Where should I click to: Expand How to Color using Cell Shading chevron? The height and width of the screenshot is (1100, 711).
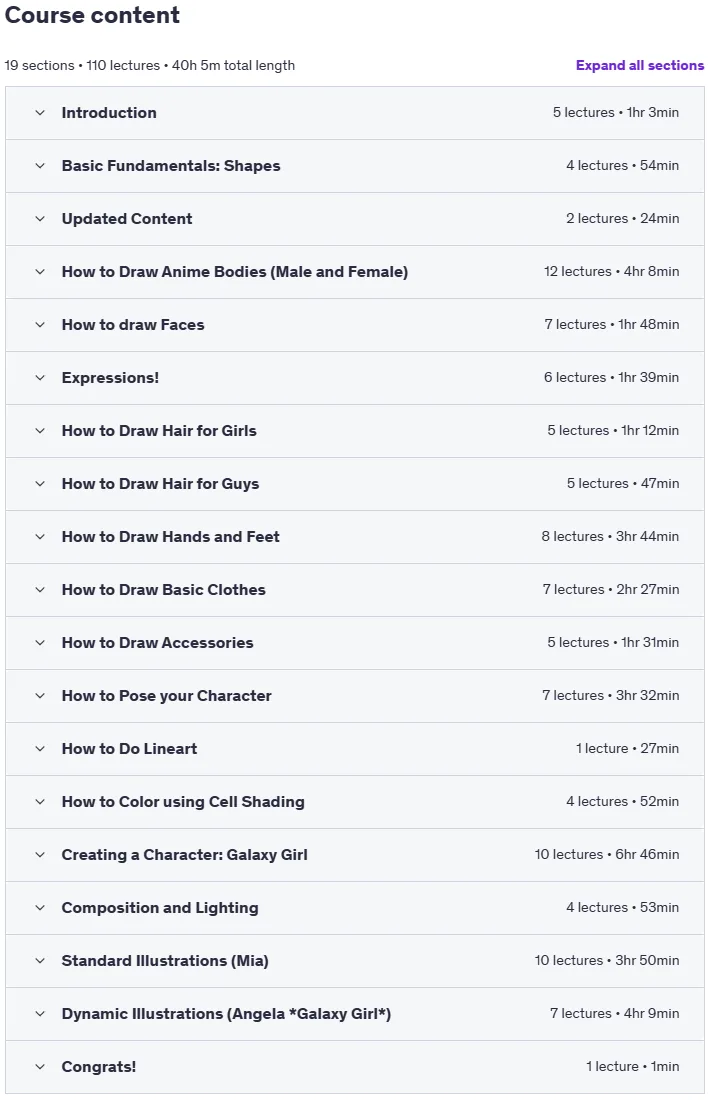pos(40,802)
